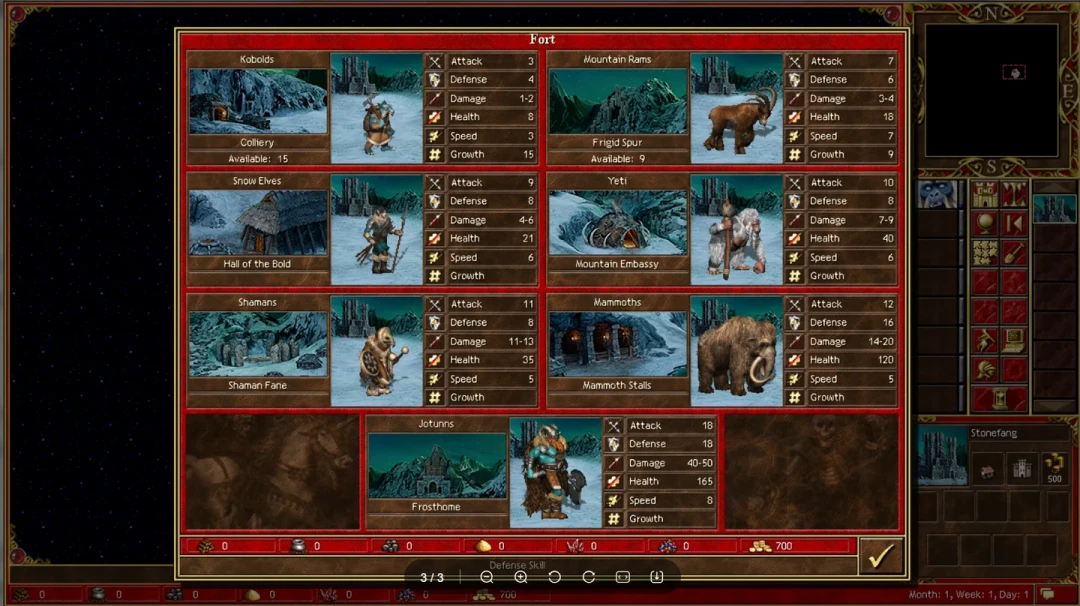
Task: Rotate the image counterclockwise
Action: tap(554, 577)
